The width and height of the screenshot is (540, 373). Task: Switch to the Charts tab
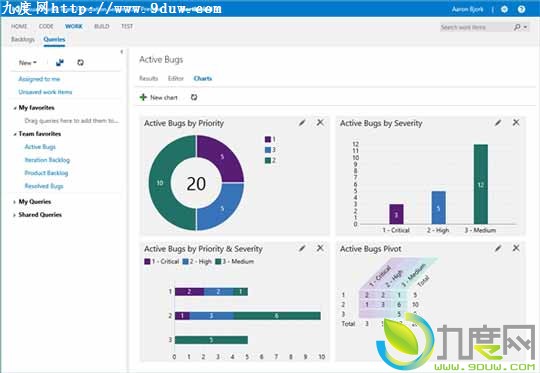(202, 79)
